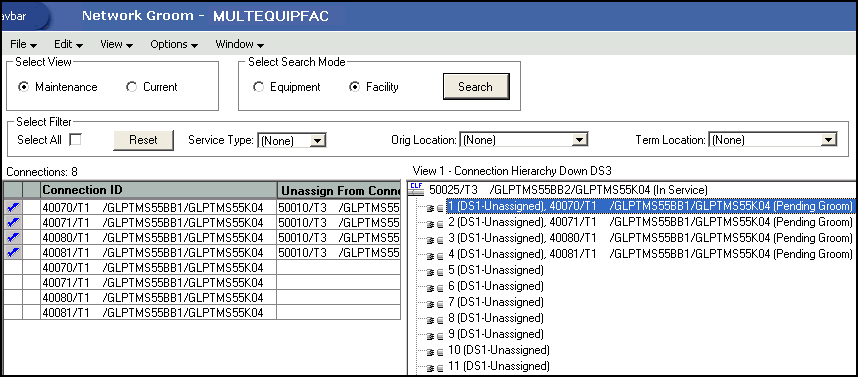Click the port icon for DS1 slot 5
The height and width of the screenshot is (377, 858).
coord(435,271)
